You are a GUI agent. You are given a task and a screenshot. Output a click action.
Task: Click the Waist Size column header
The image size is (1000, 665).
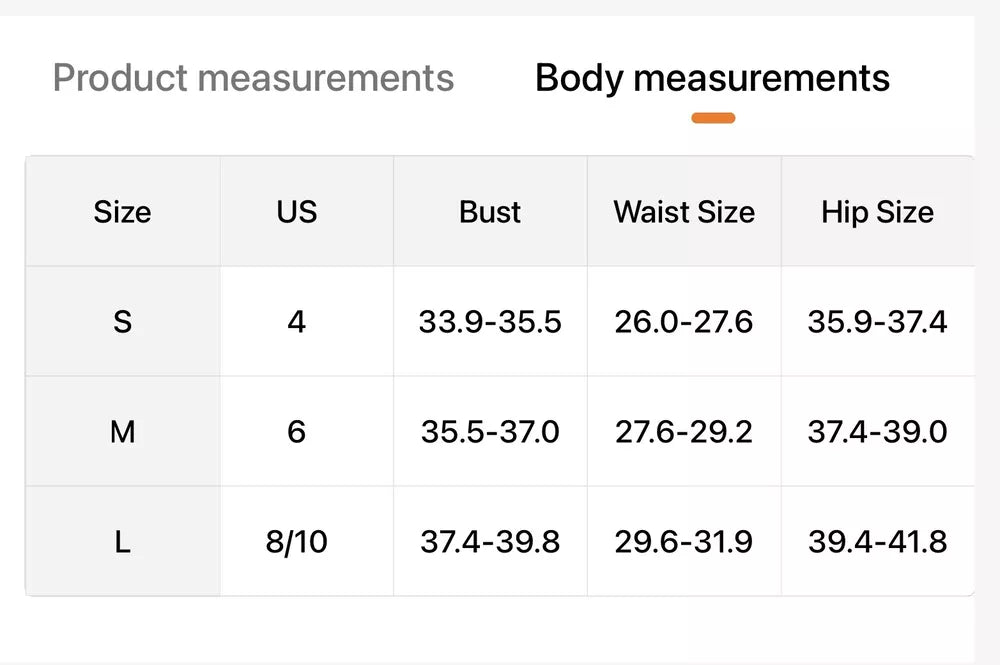click(684, 212)
